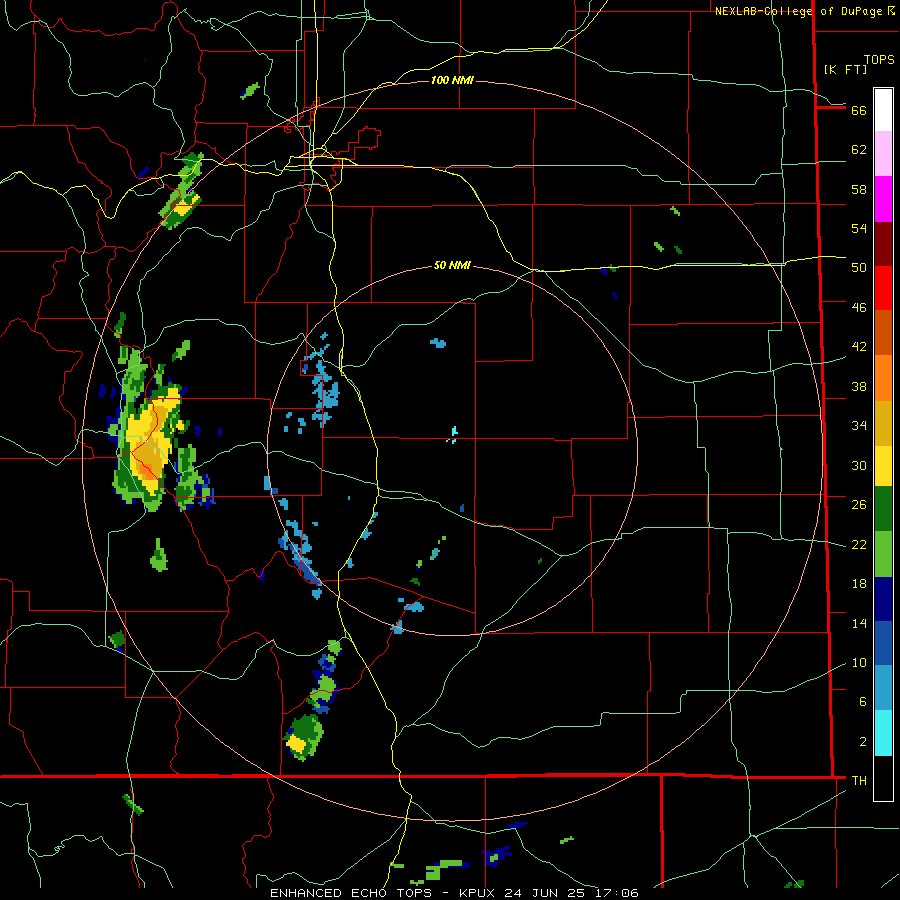The width and height of the screenshot is (900, 900).
Task: Click legend value 30
Action: click(859, 465)
